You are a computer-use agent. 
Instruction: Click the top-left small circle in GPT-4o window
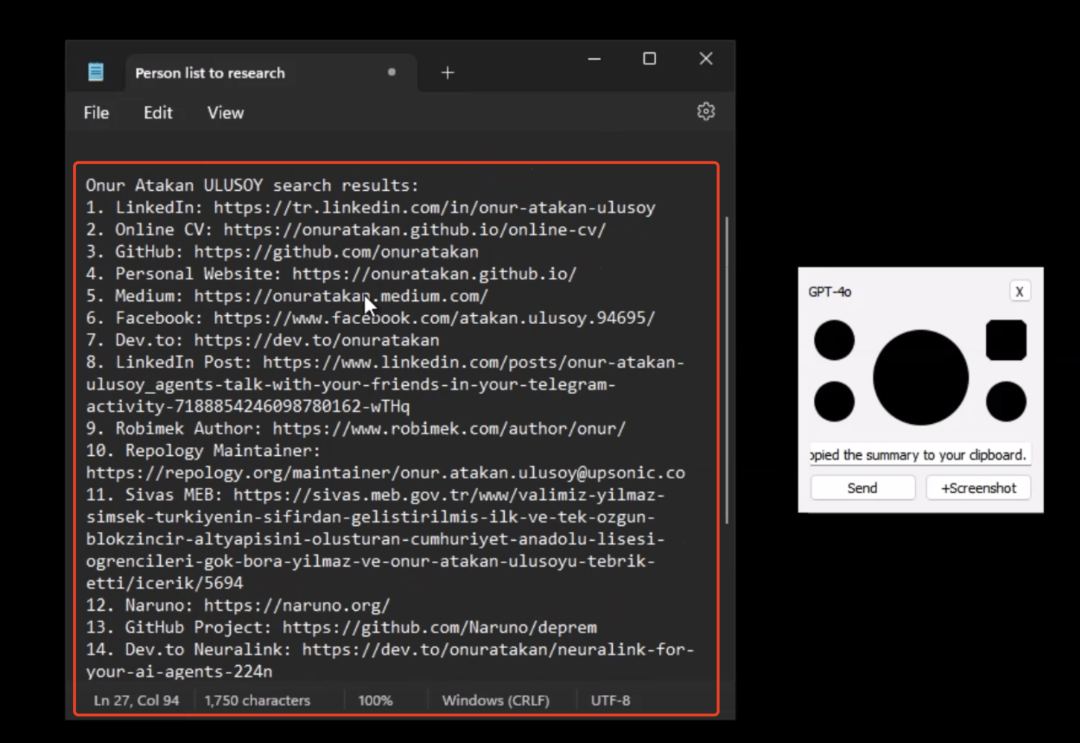tap(834, 340)
